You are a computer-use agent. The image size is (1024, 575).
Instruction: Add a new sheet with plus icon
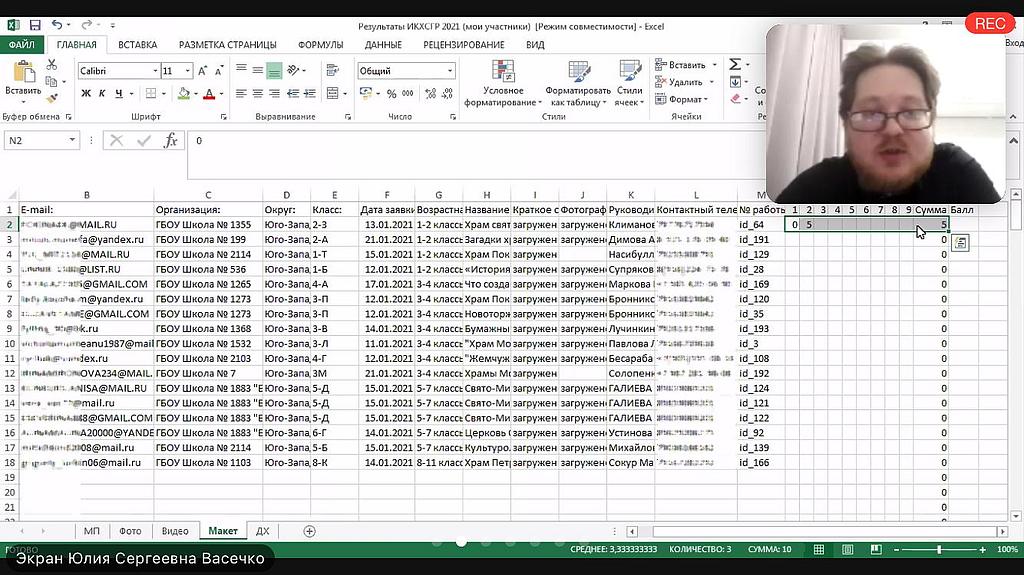point(309,531)
